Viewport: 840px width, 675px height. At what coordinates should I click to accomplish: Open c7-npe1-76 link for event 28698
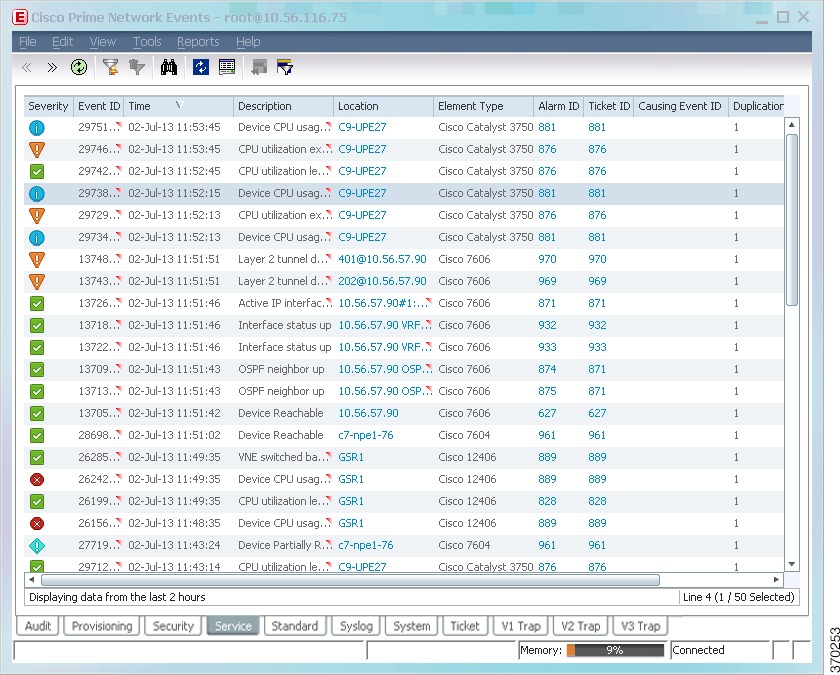(x=366, y=436)
